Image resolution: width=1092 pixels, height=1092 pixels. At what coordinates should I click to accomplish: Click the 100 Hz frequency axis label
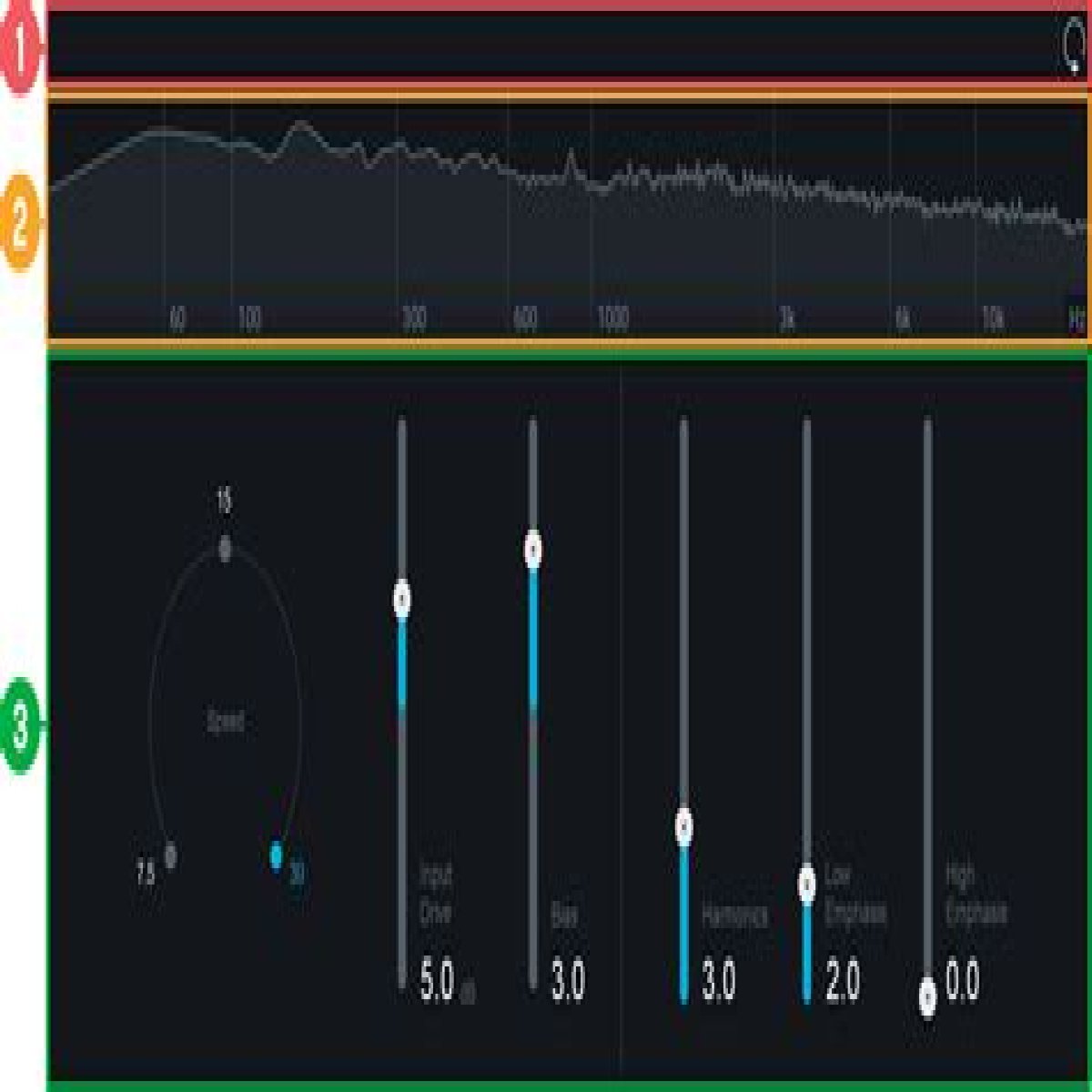(249, 319)
